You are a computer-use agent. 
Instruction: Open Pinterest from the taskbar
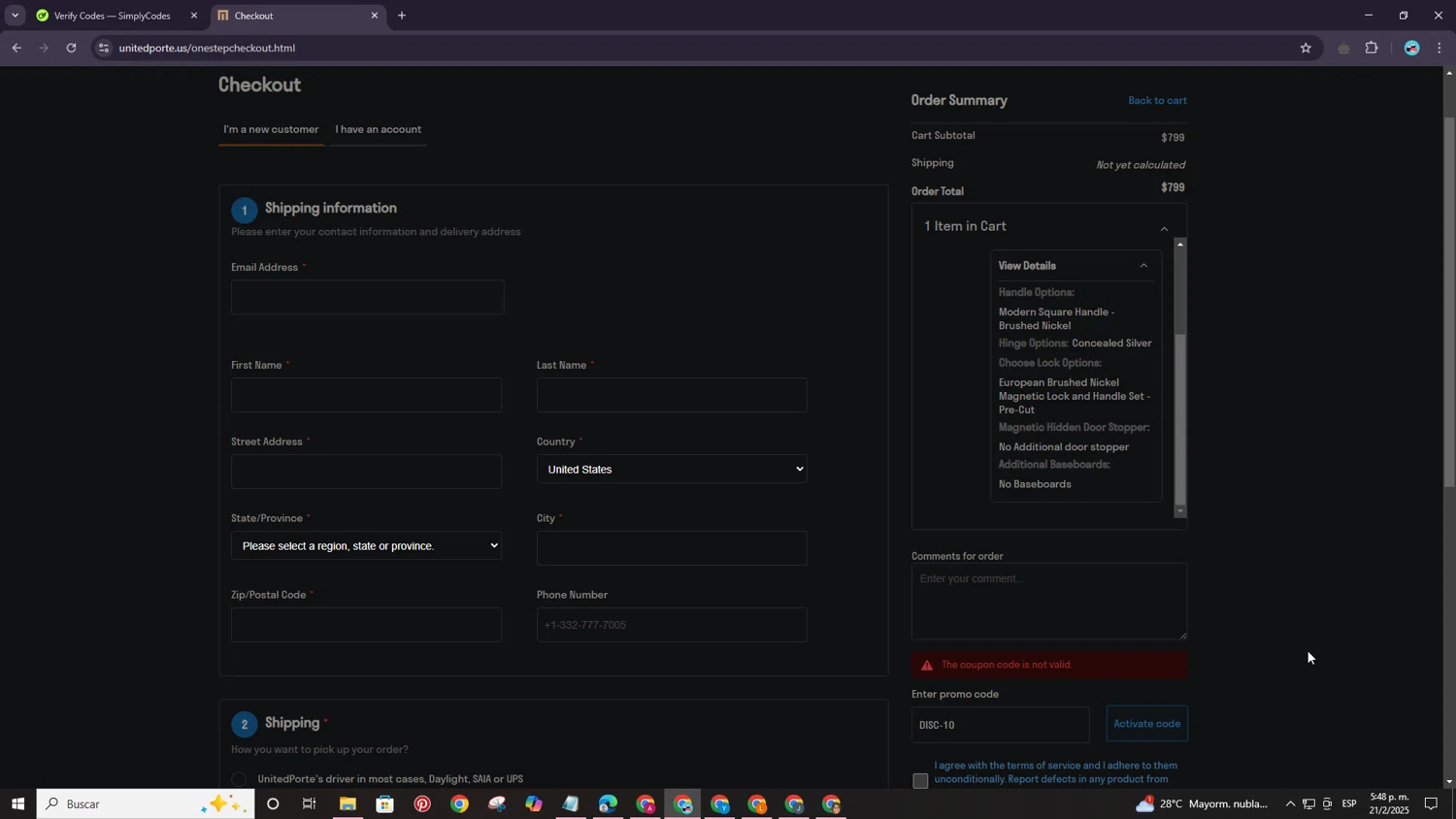pyautogui.click(x=422, y=803)
